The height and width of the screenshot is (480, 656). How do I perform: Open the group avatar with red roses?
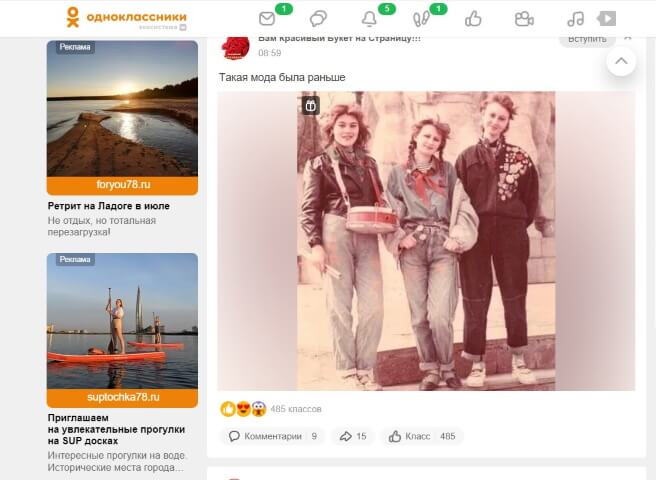[x=235, y=47]
